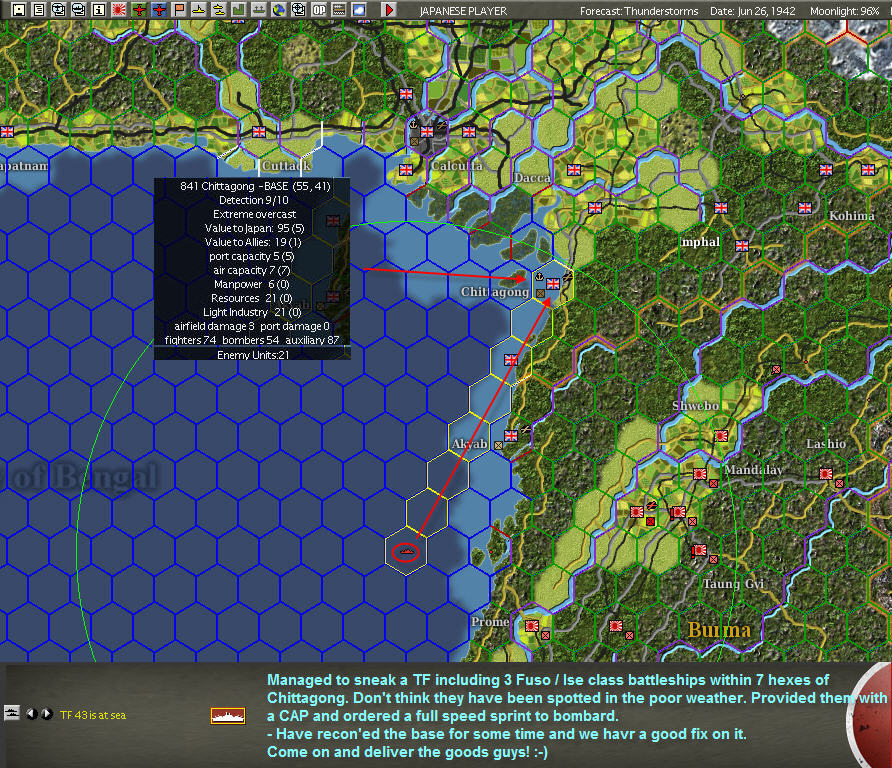The height and width of the screenshot is (768, 892).
Task: Click 'Light Industry 21 (0)' line
Action: (252, 312)
